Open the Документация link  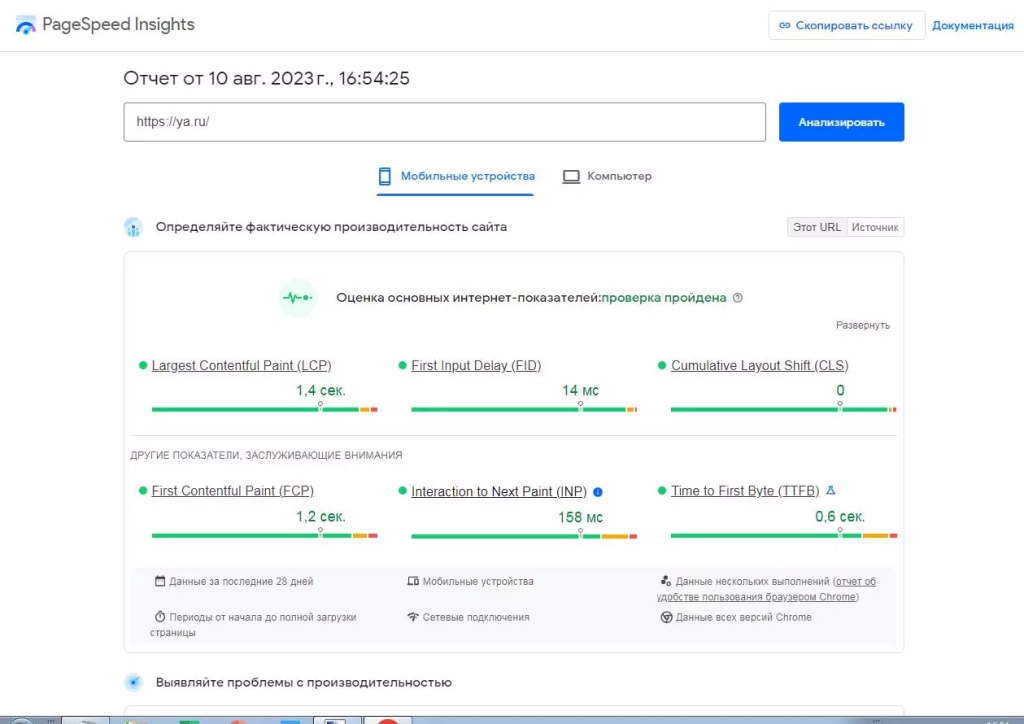972,25
